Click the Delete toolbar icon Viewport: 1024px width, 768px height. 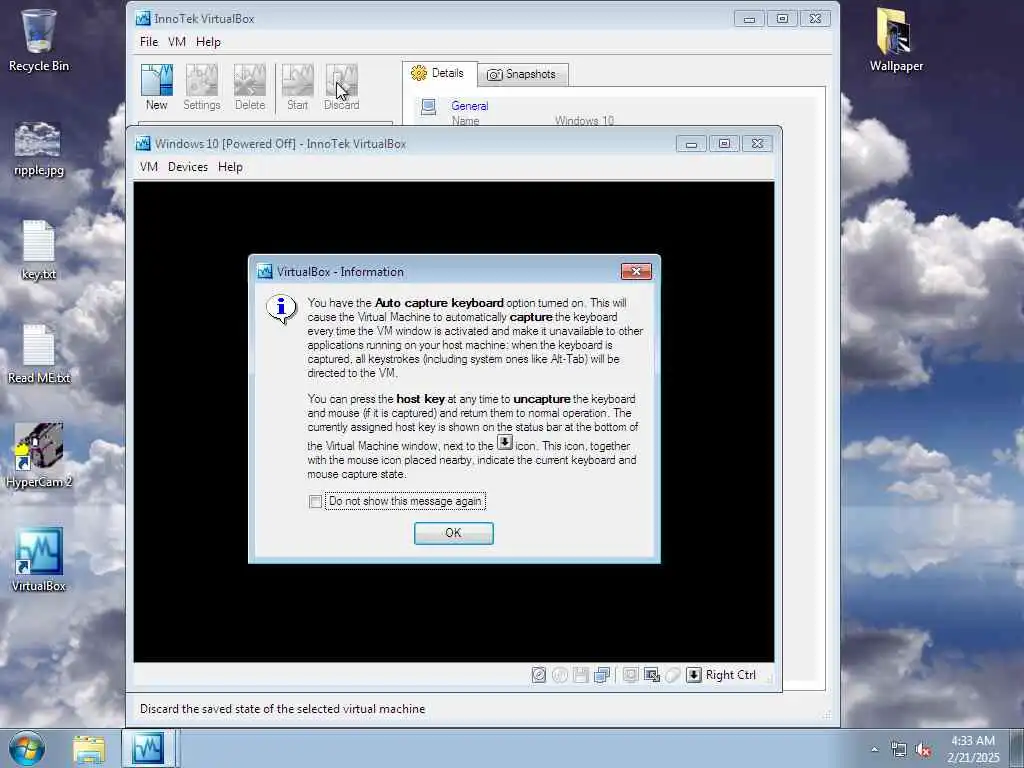click(x=249, y=87)
